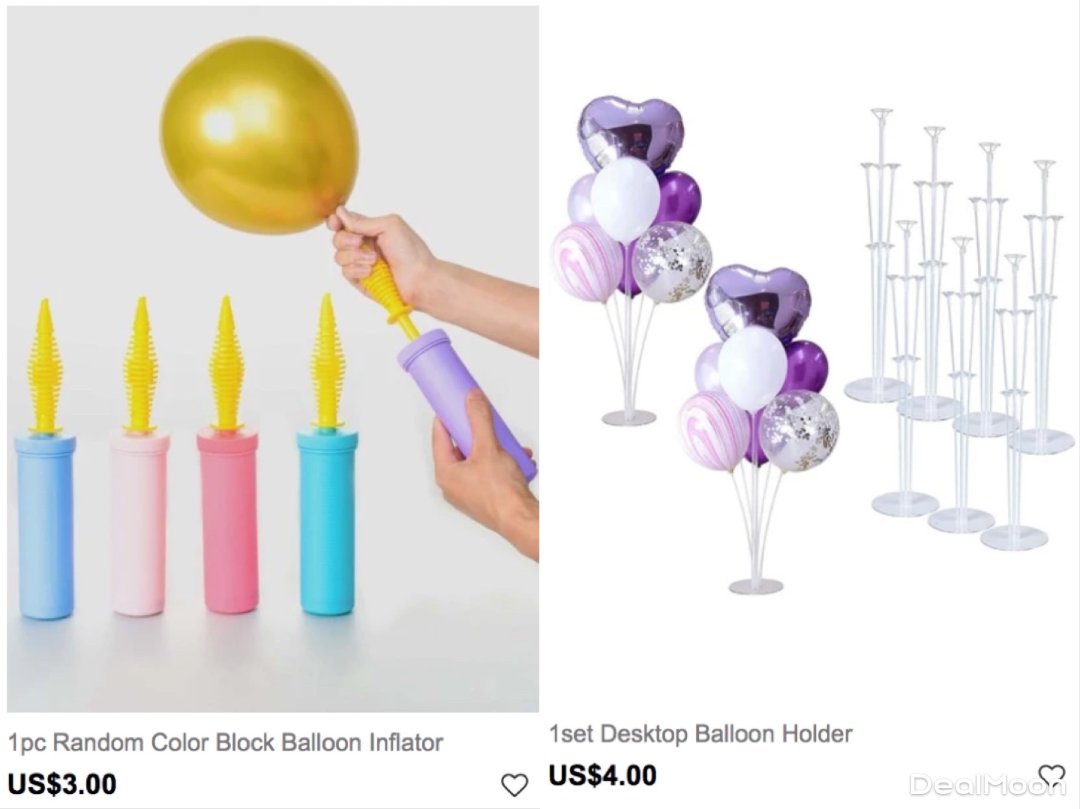Screen dimensions: 1080x809
Task: Favorite the Balloon Inflator with heart icon
Action: 514,785
